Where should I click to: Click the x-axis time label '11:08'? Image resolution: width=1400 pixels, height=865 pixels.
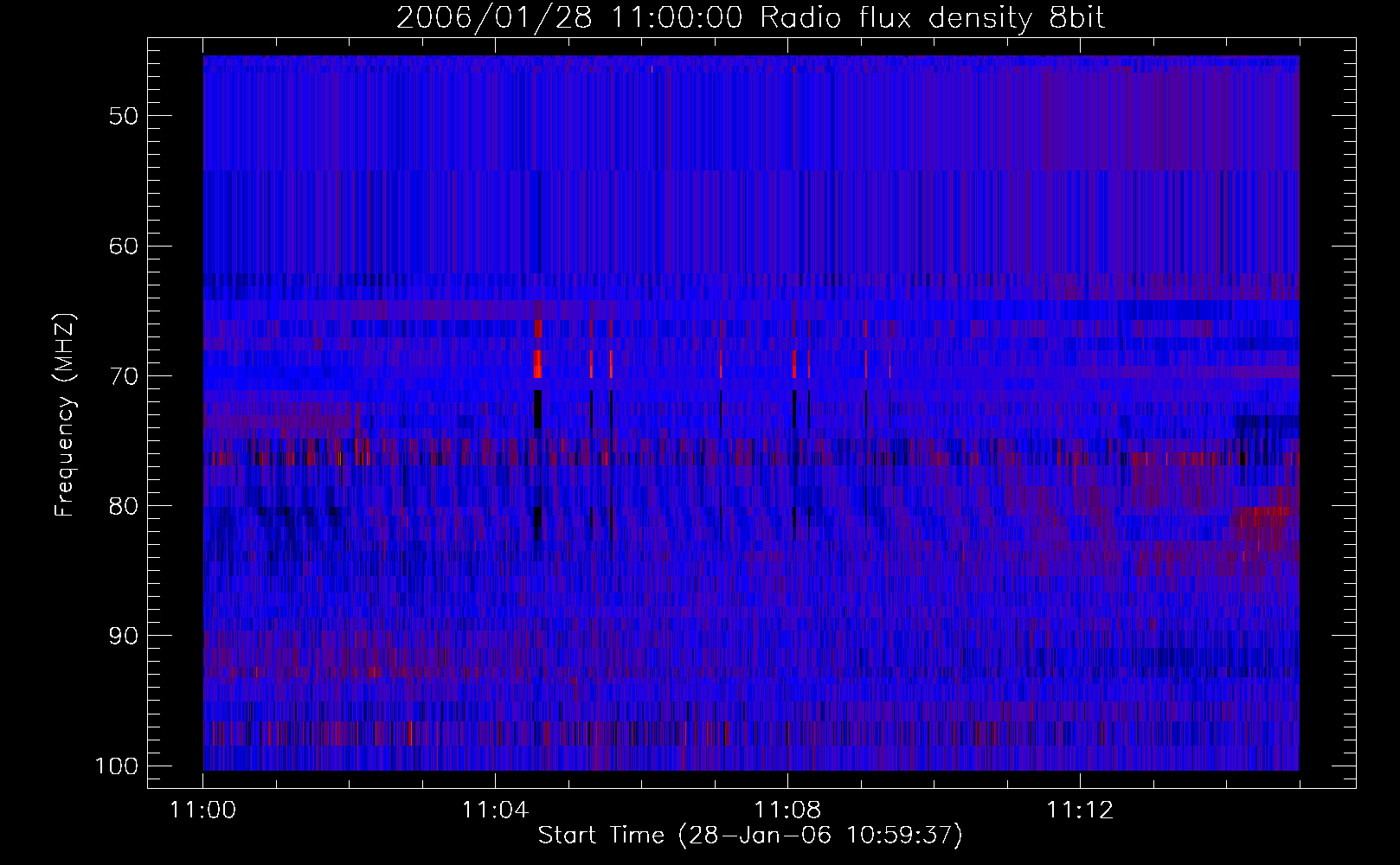click(x=787, y=811)
